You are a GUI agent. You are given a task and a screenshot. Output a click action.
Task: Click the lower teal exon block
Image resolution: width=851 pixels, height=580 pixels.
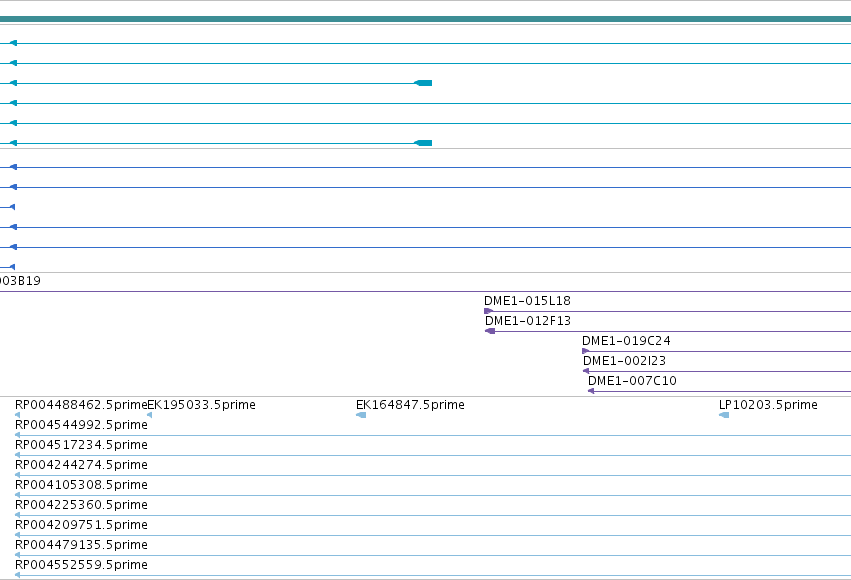(423, 143)
